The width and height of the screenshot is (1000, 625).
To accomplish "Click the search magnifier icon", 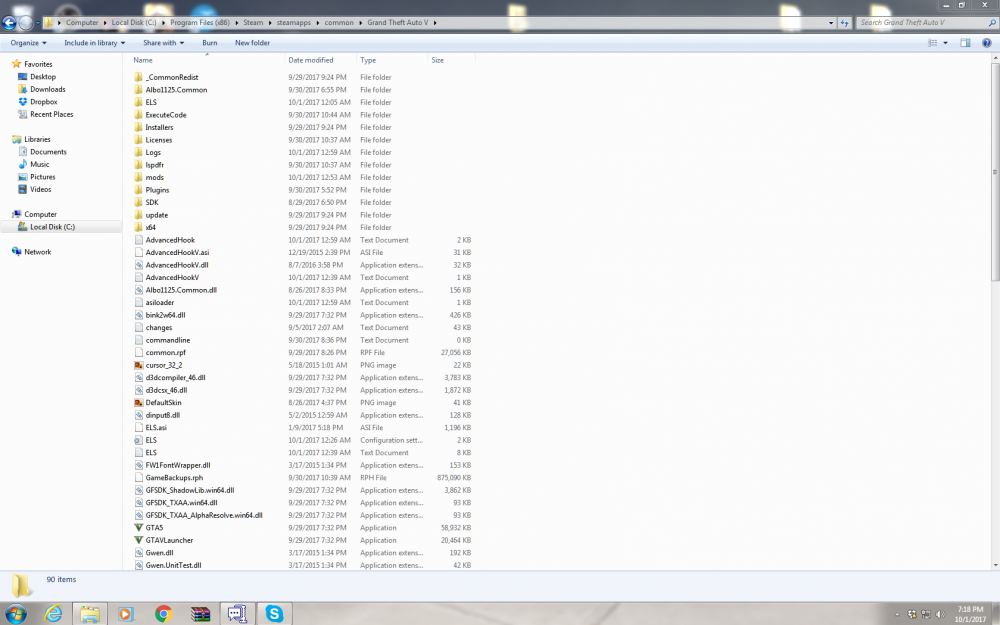I will pyautogui.click(x=992, y=22).
